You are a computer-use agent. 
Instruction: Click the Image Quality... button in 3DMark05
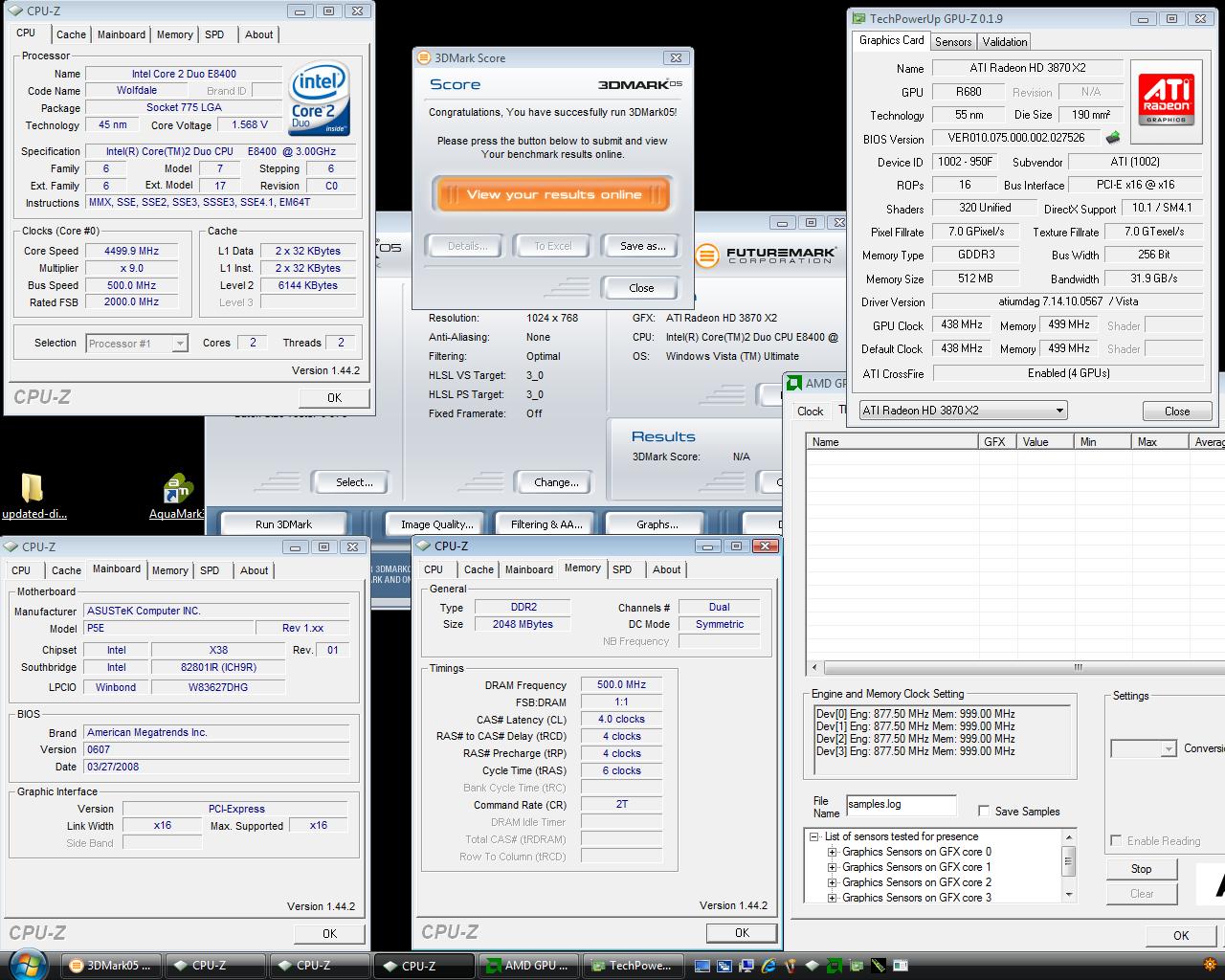pyautogui.click(x=437, y=524)
